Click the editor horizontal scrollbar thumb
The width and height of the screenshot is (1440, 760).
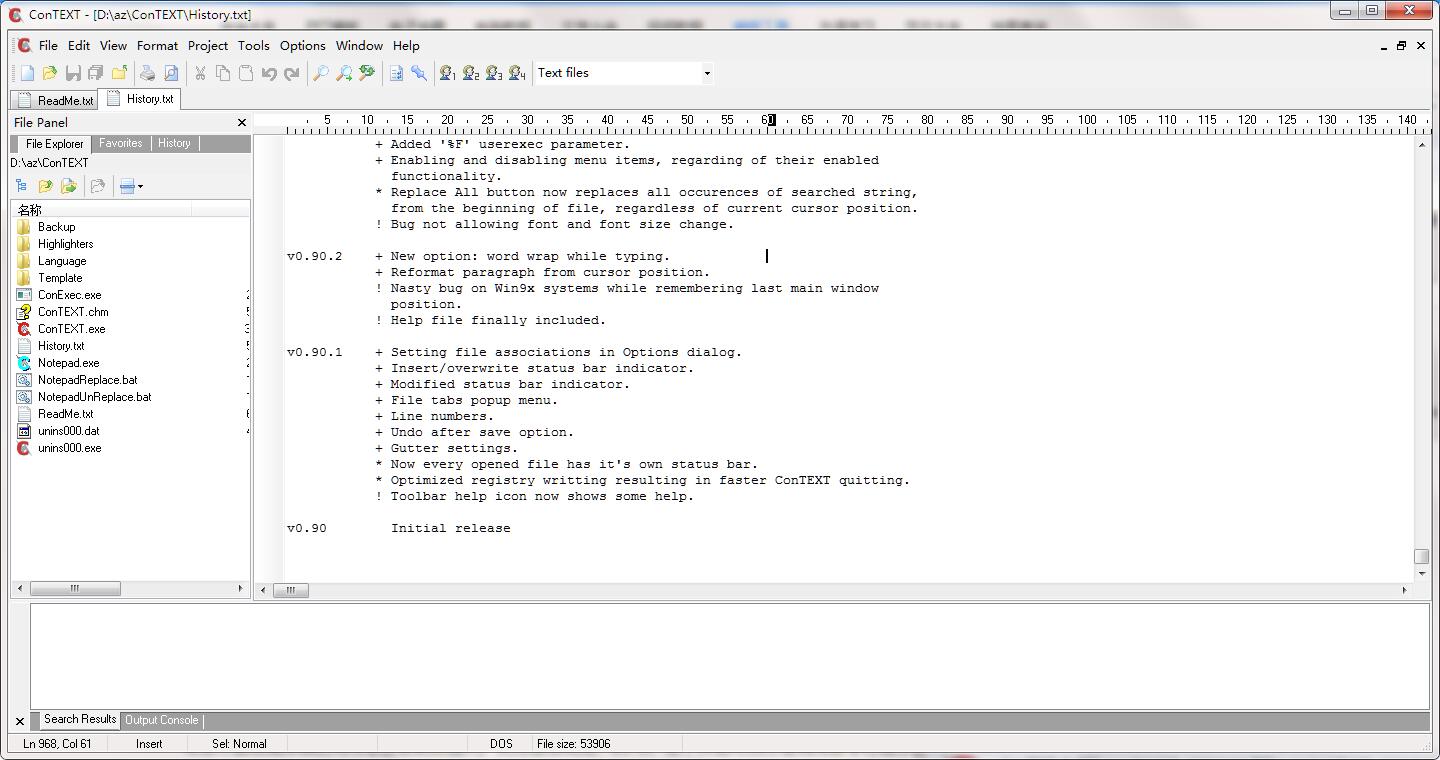tap(291, 590)
